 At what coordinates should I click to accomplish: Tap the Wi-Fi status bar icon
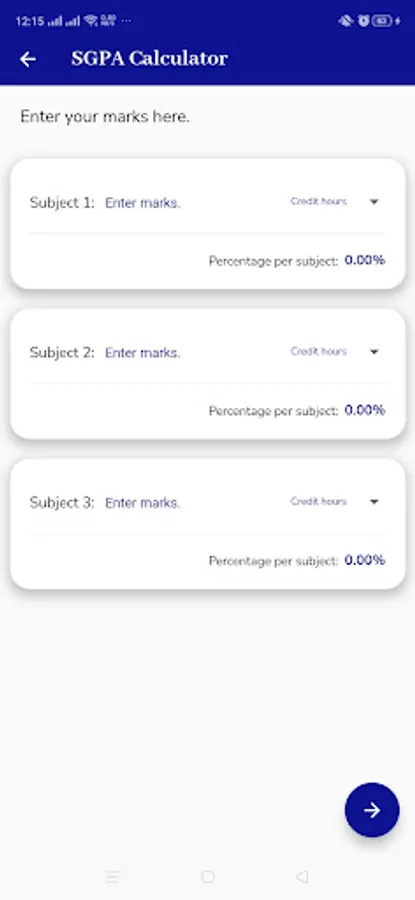pyautogui.click(x=90, y=21)
